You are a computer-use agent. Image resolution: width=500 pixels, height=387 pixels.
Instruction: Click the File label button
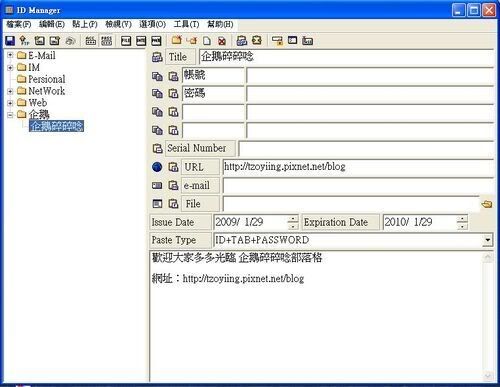[200, 204]
